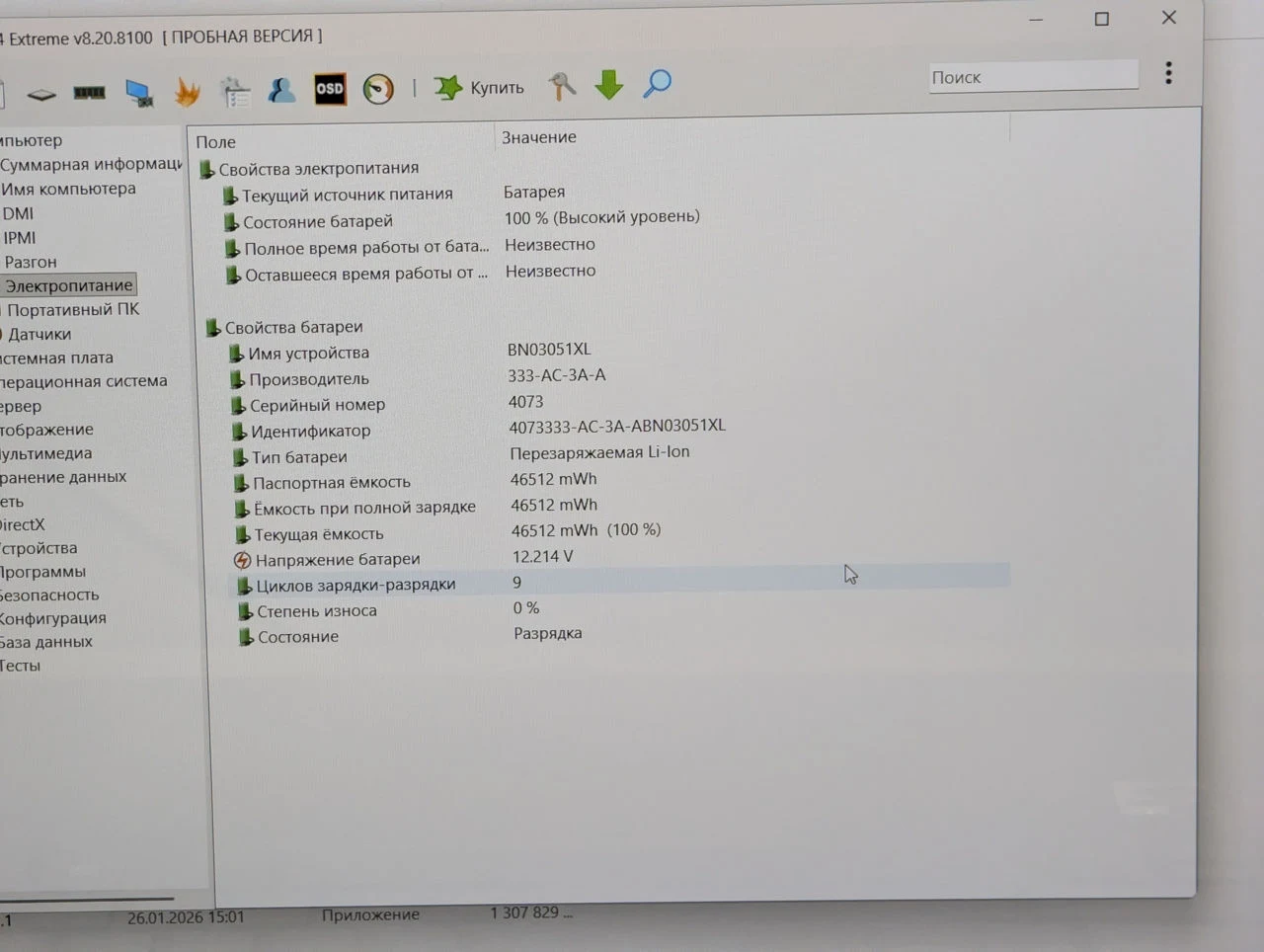Click the Поле column header

(x=215, y=142)
